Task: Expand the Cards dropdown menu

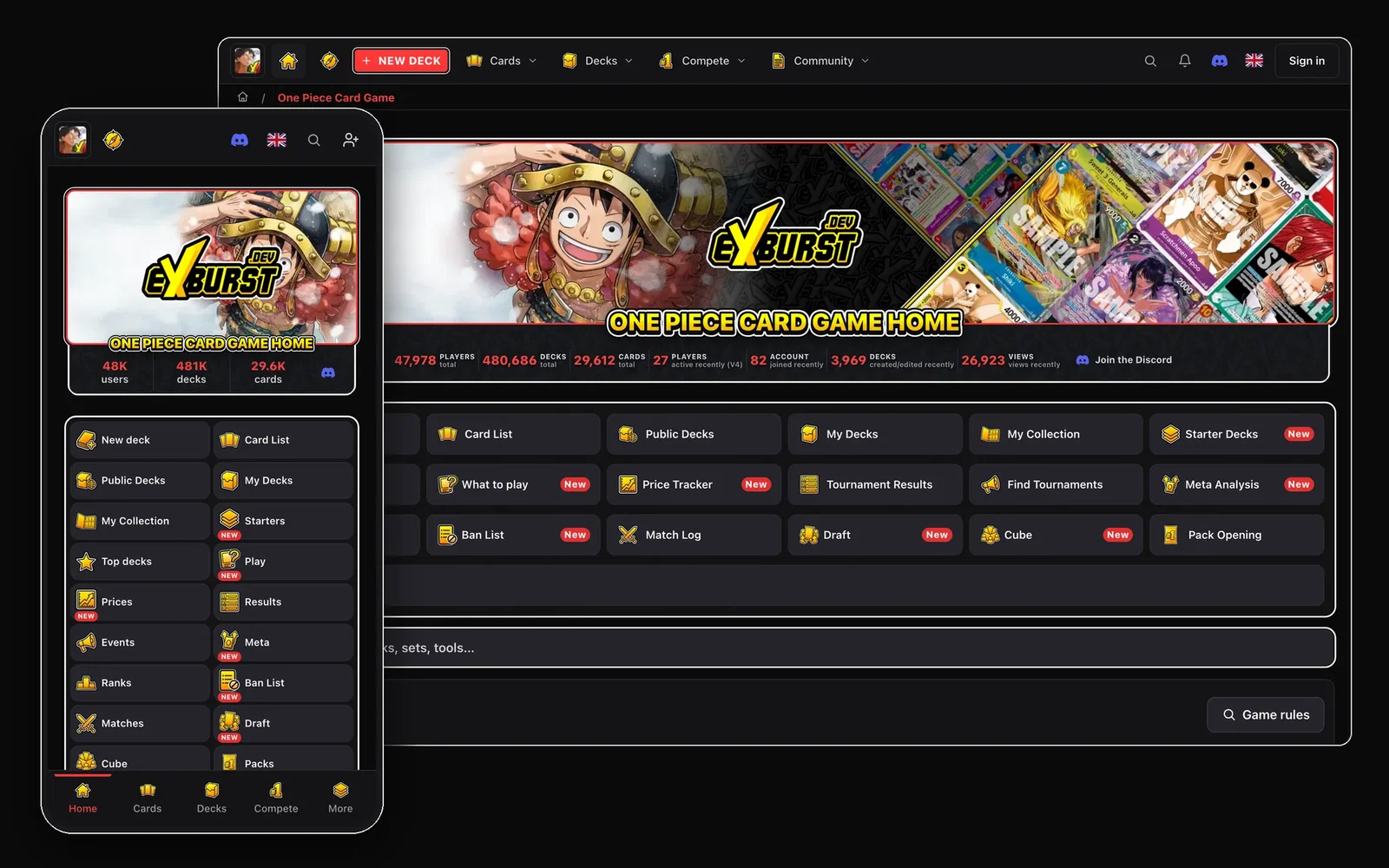Action: pos(502,61)
